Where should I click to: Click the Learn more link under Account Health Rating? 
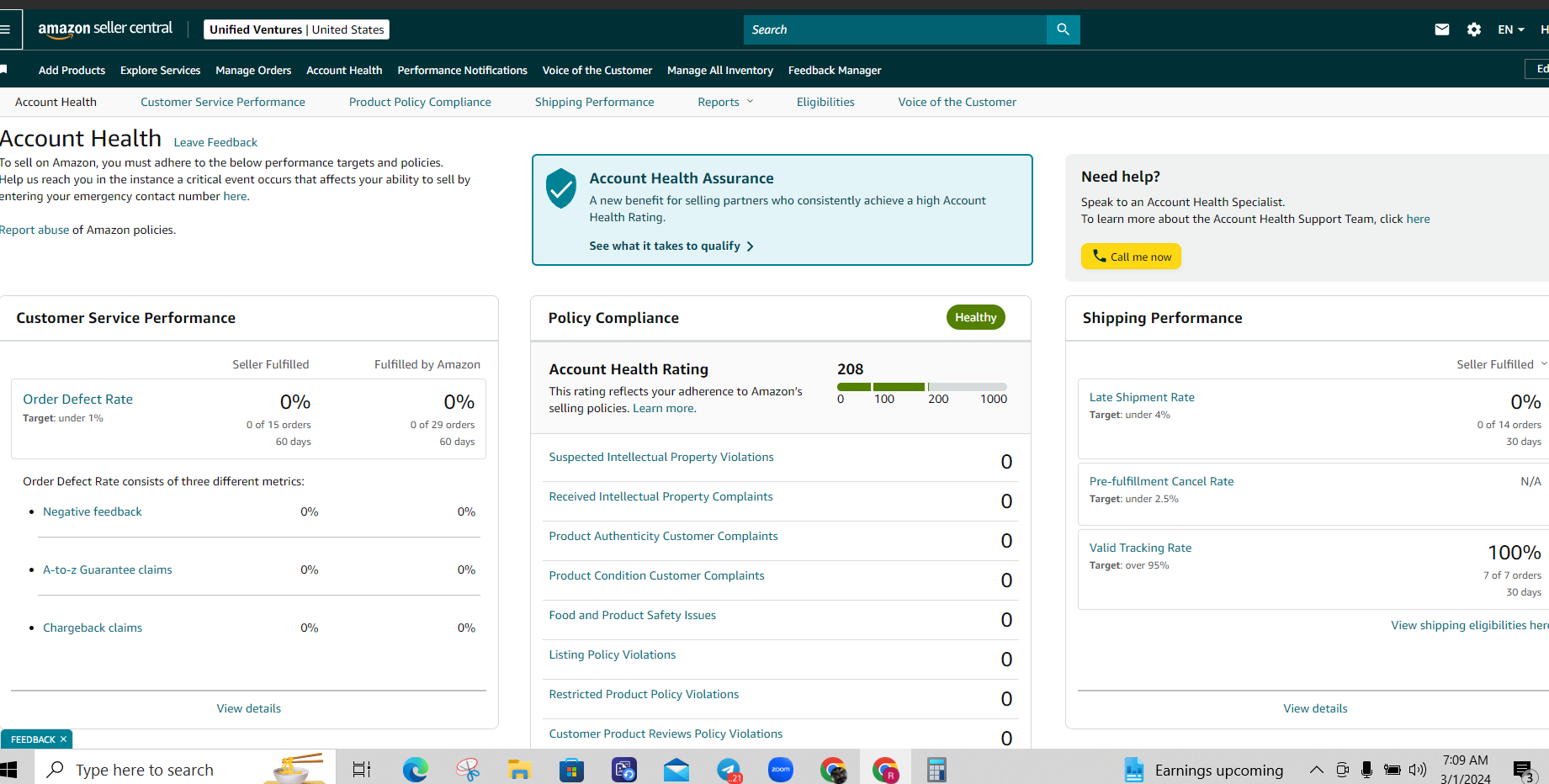tap(663, 408)
